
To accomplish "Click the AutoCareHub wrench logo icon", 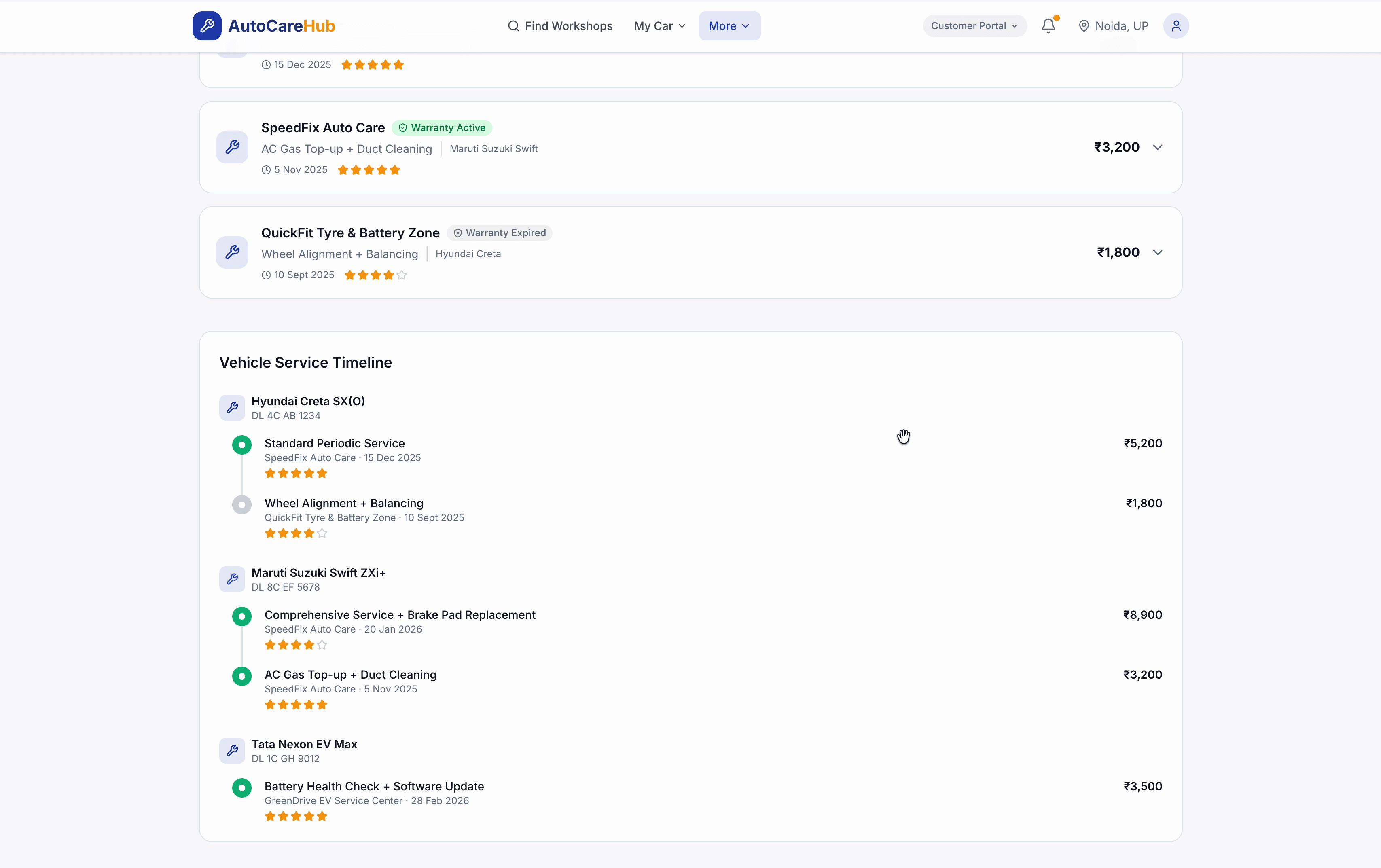I will [207, 25].
